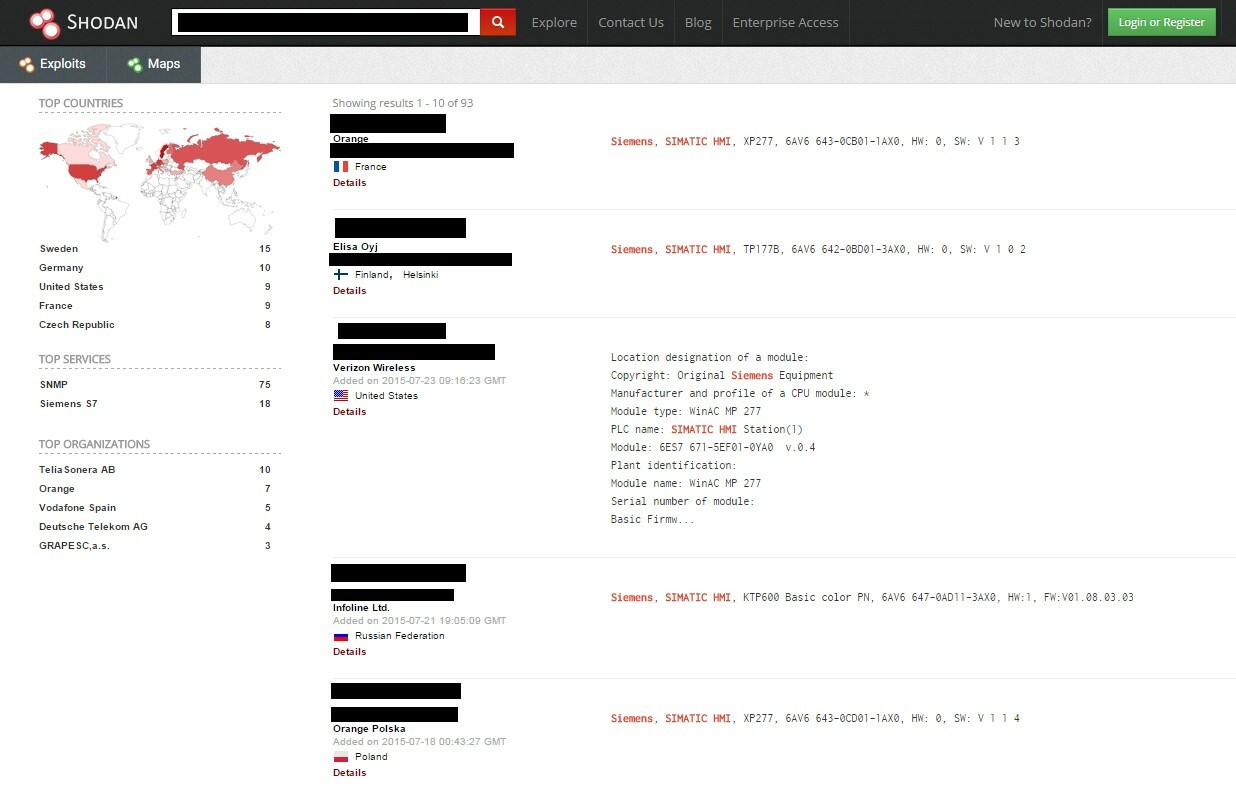
Task: Open the Maps tab
Action: pos(153,64)
